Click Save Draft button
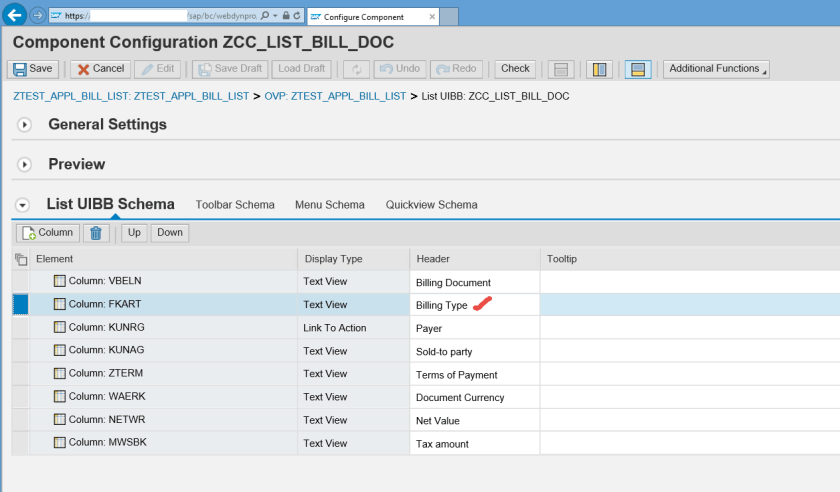 click(x=230, y=69)
